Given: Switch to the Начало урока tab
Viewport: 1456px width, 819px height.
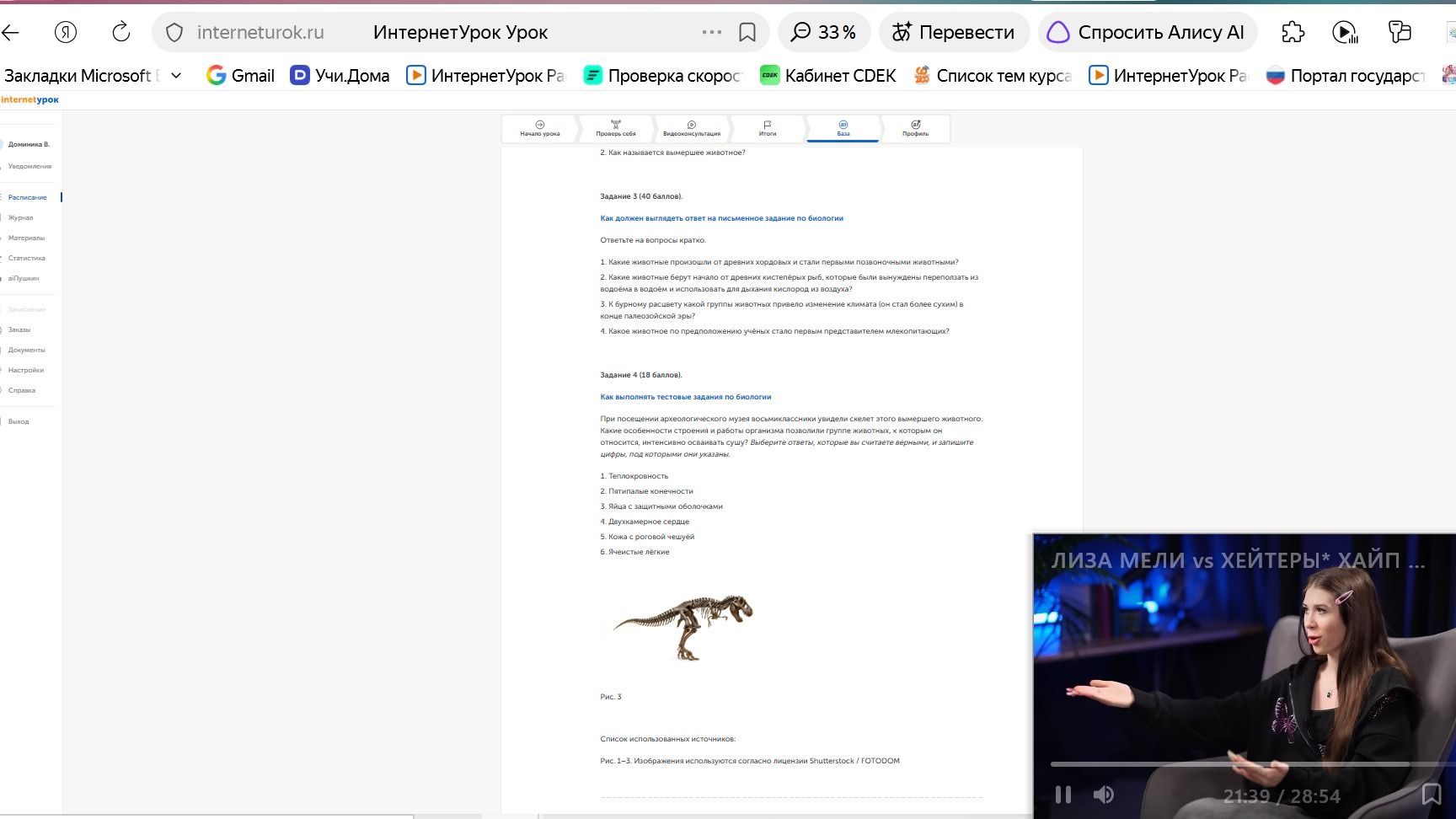Looking at the screenshot, I should coord(539,129).
